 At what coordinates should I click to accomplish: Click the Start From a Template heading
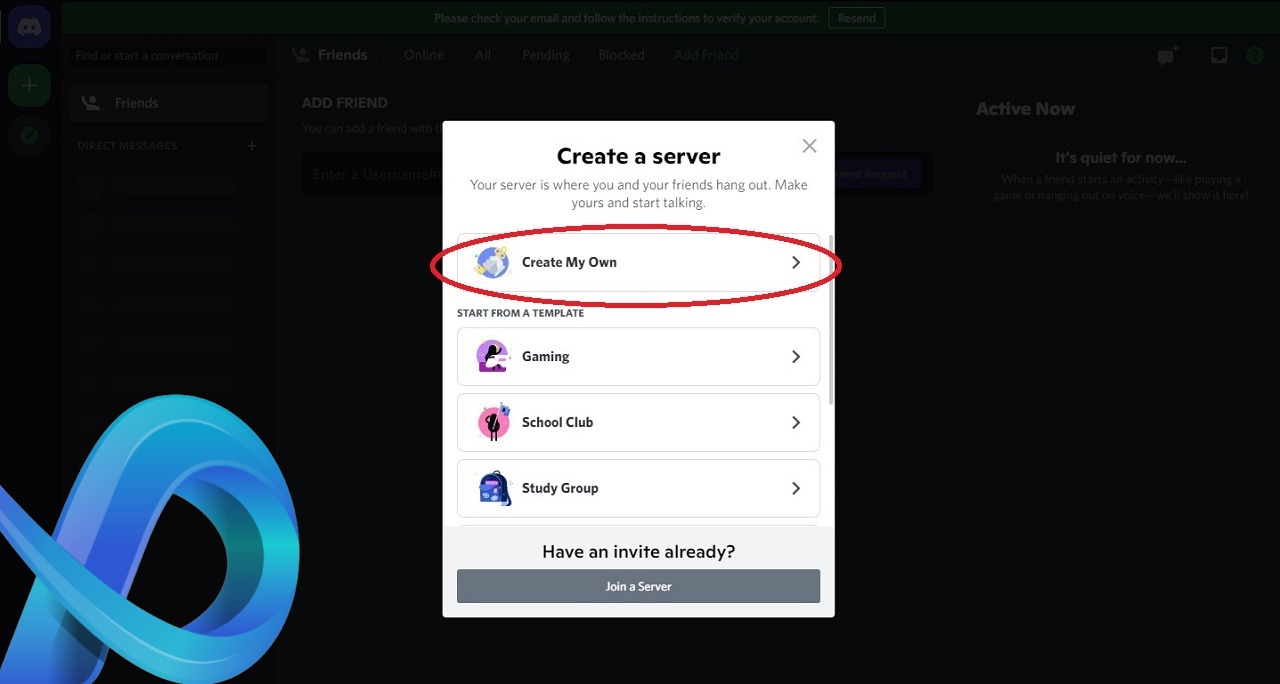520,313
